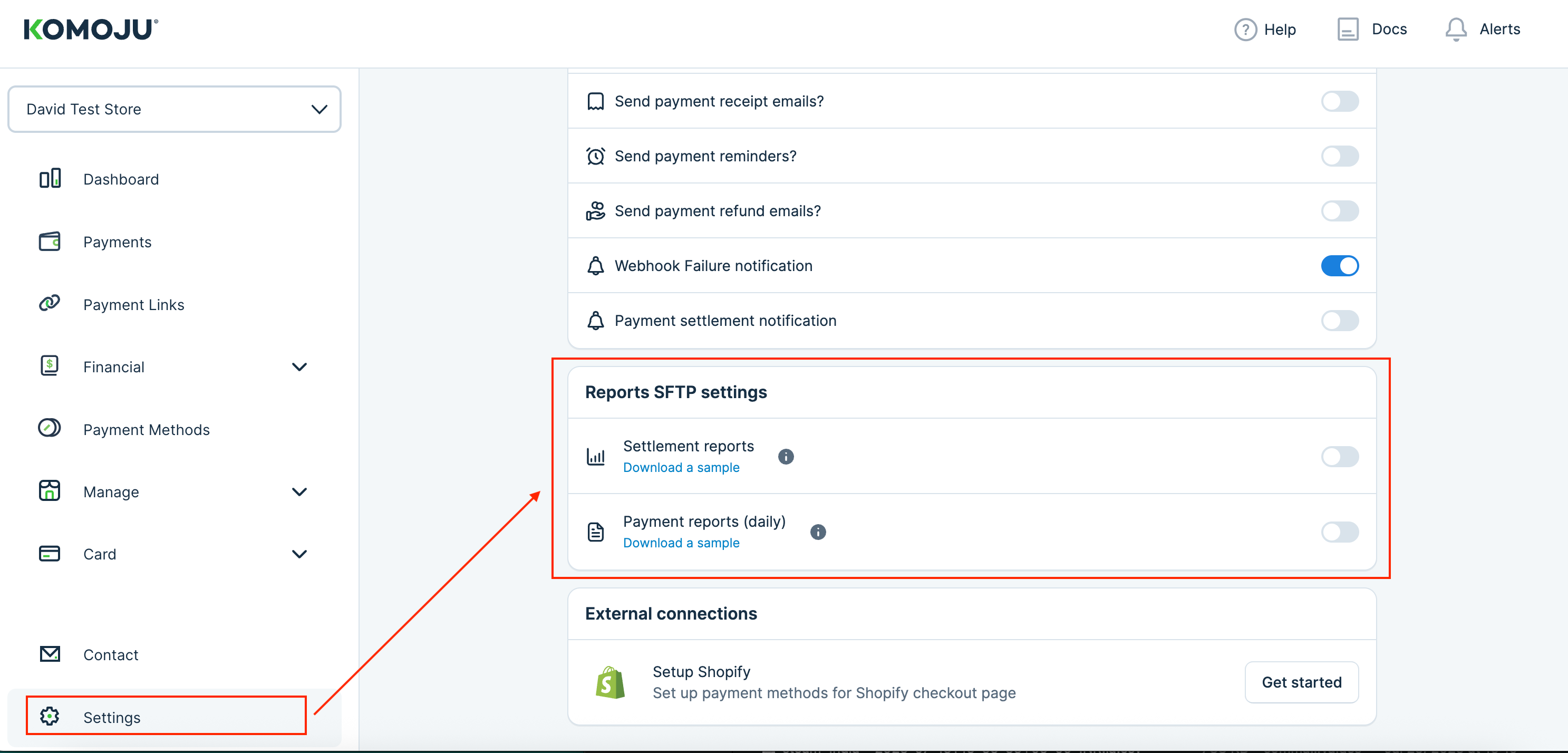Click the Help question mark icon
1568x753 pixels.
(1245, 29)
